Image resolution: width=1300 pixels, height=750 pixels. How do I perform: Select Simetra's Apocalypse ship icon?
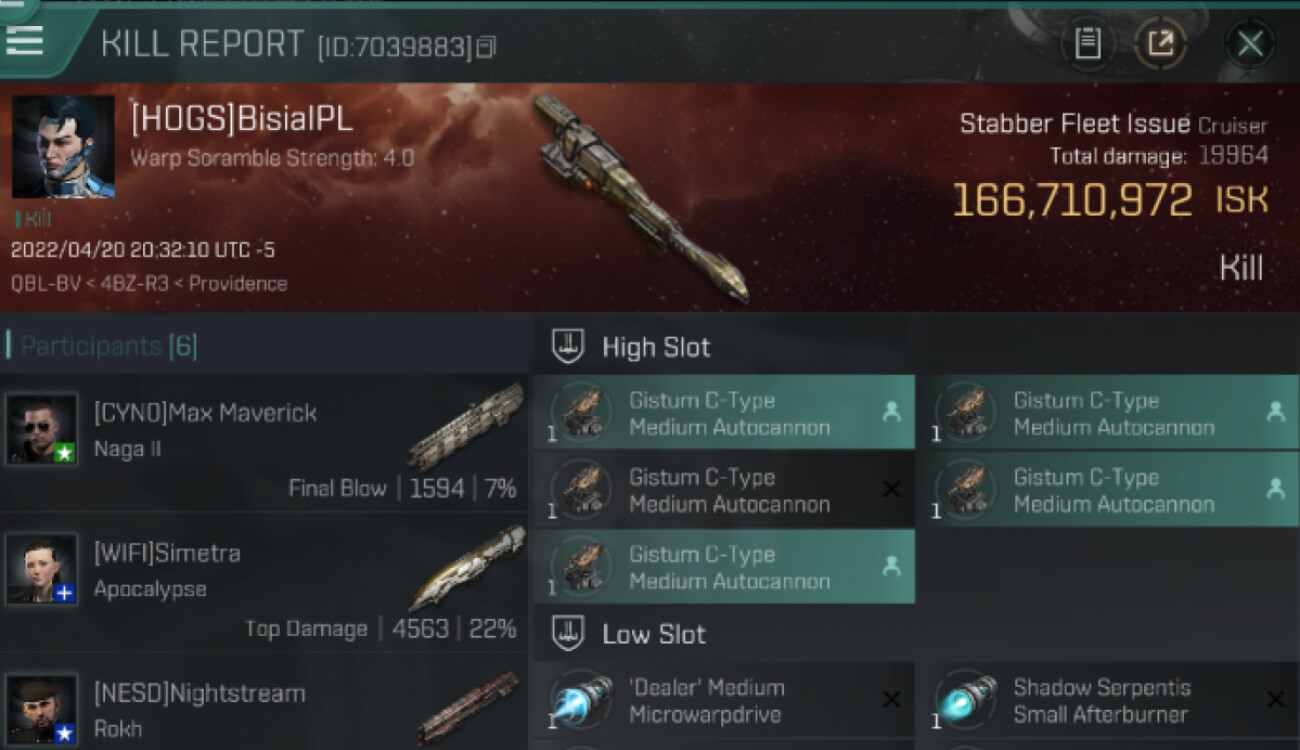pyautogui.click(x=467, y=569)
